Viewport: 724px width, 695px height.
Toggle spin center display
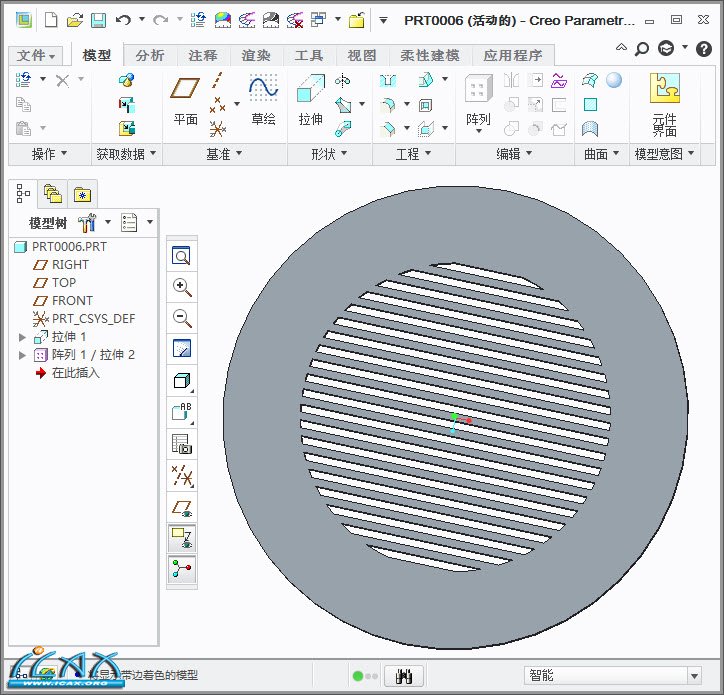(182, 570)
